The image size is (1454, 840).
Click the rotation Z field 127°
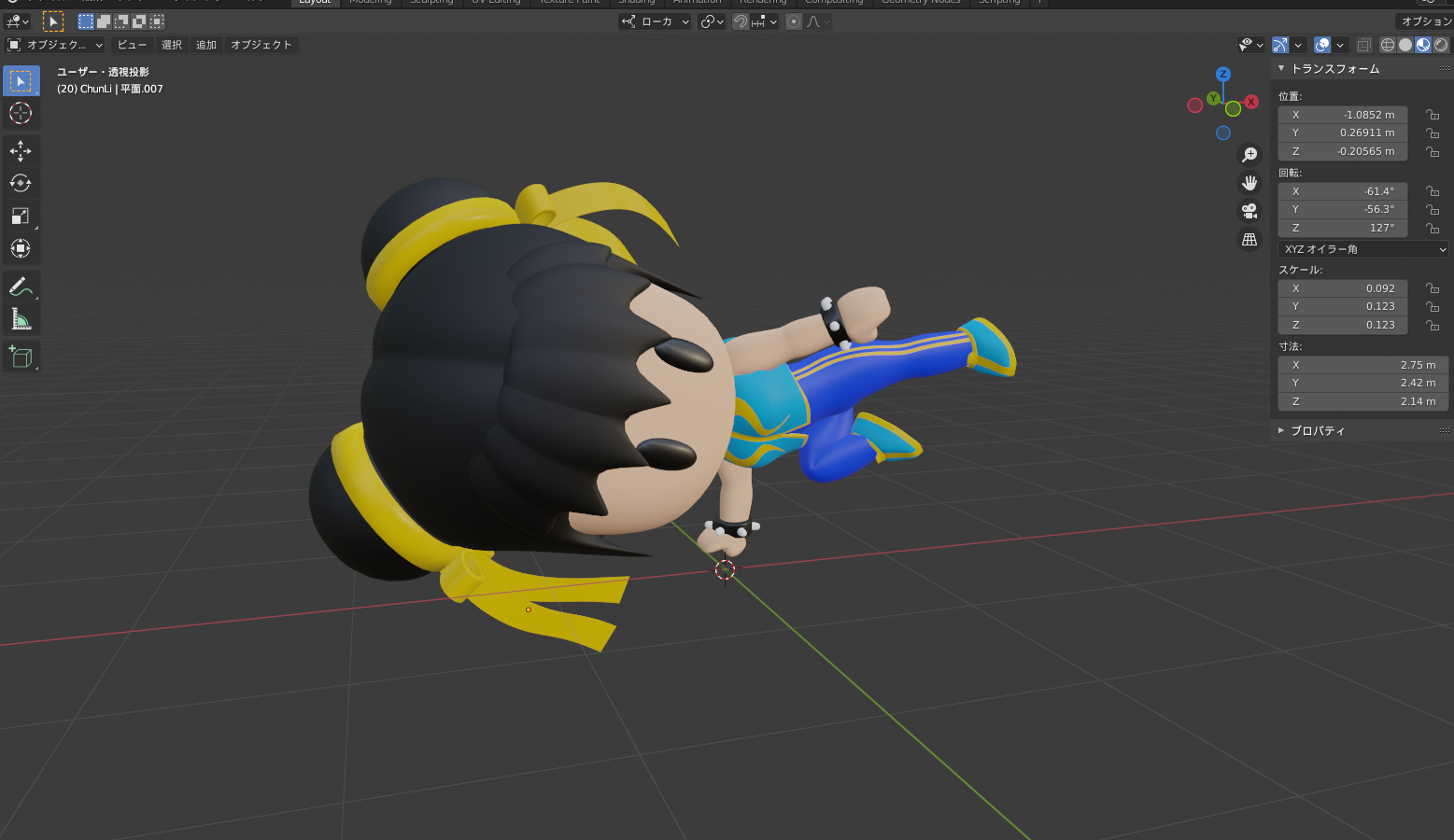pos(1343,228)
